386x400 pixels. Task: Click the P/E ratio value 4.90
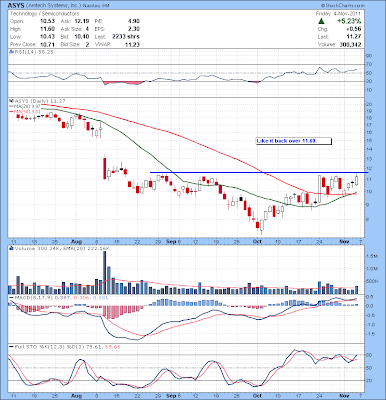click(x=133, y=21)
